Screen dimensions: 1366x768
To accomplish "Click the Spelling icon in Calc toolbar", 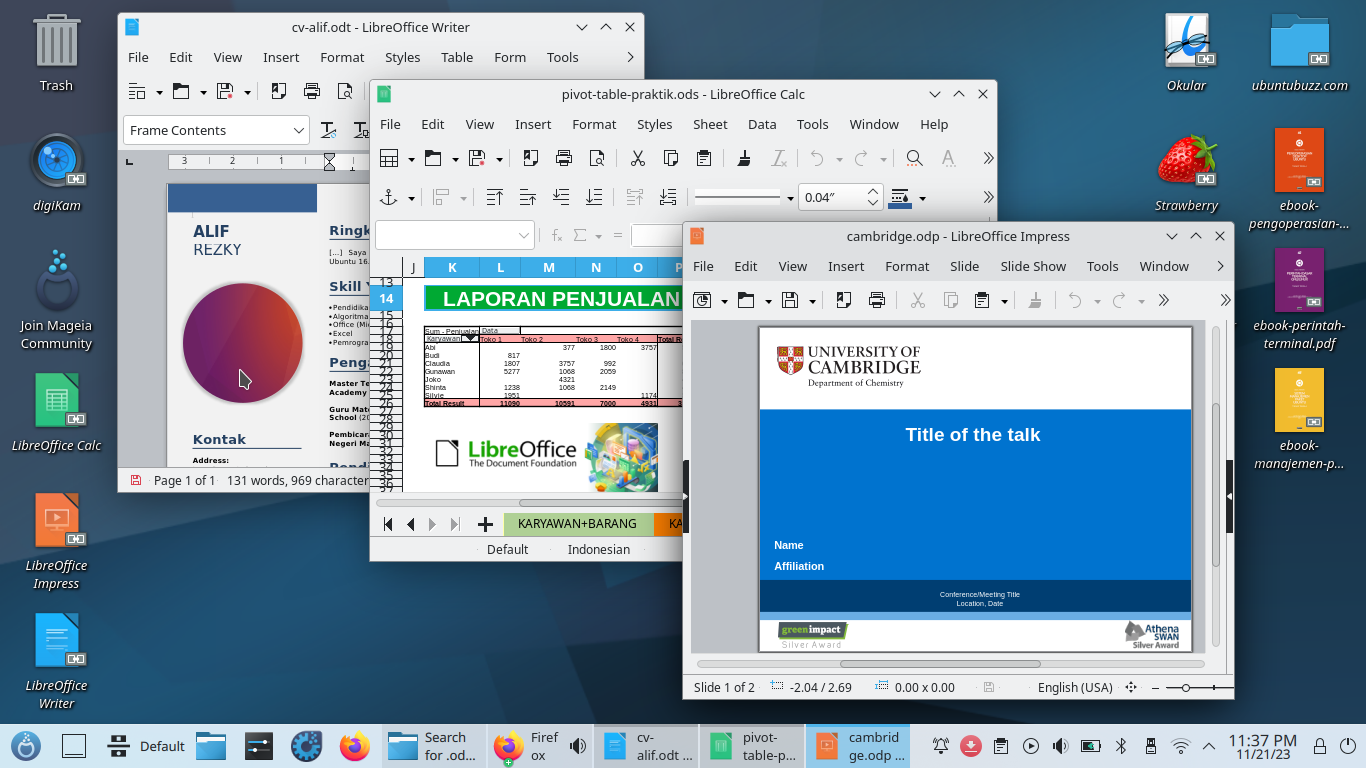I will (948, 158).
